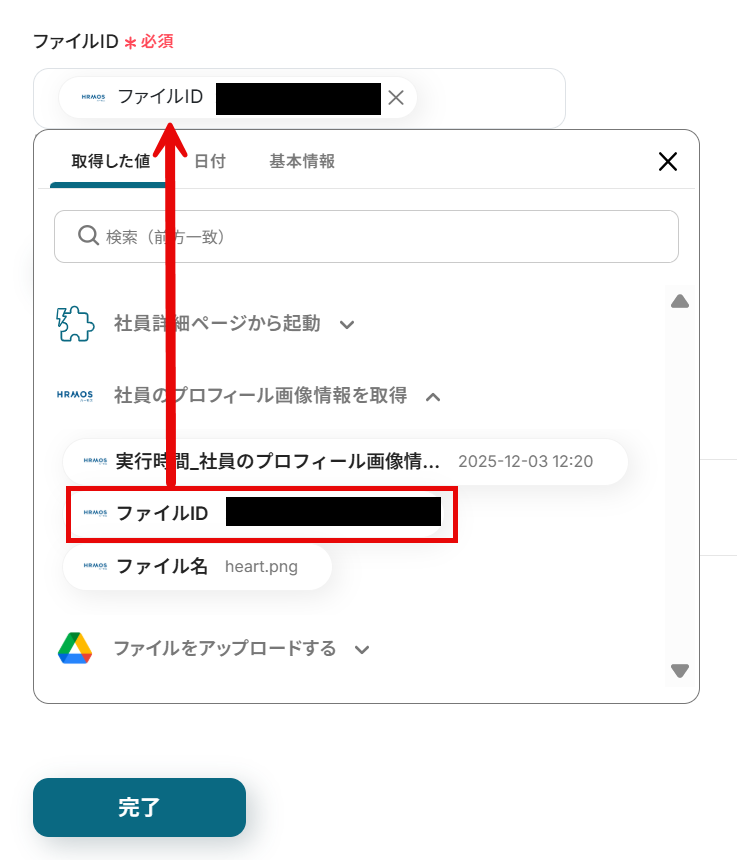Click the Google Drive icon
Image resolution: width=737 pixels, height=860 pixels.
75,648
